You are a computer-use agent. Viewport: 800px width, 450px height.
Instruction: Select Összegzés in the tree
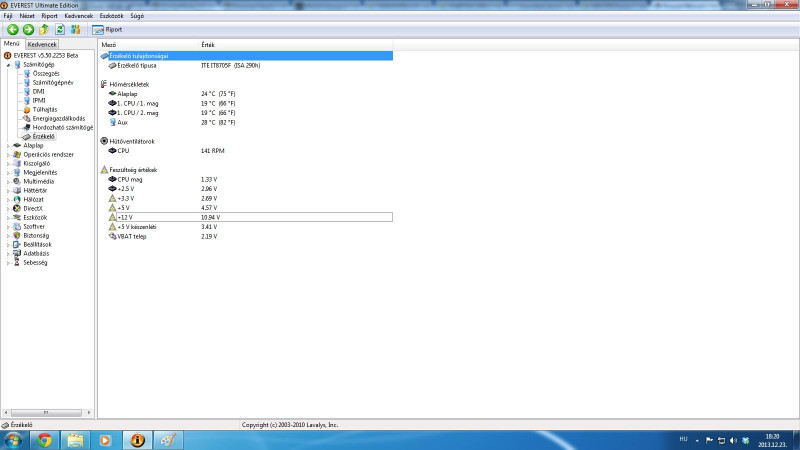click(46, 73)
